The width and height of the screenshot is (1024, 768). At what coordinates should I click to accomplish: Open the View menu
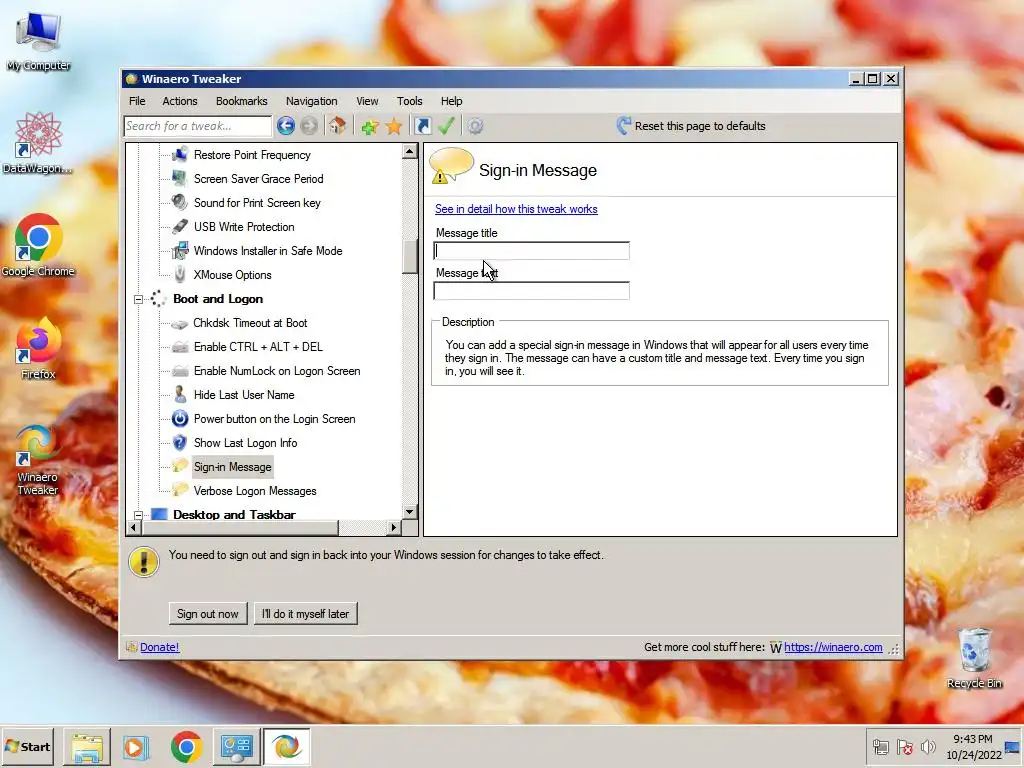pyautogui.click(x=367, y=101)
